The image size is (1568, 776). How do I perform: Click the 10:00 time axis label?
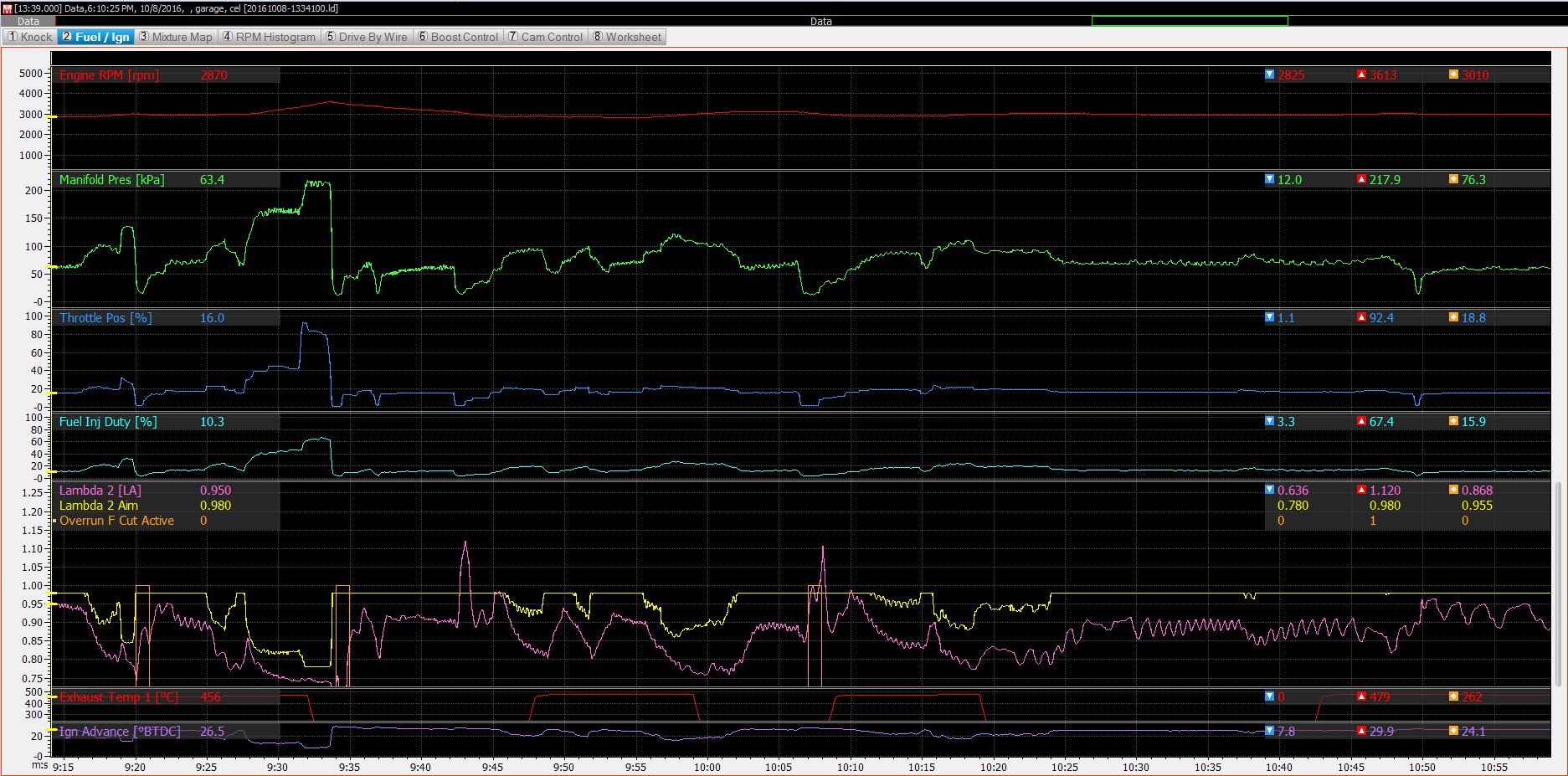(707, 767)
